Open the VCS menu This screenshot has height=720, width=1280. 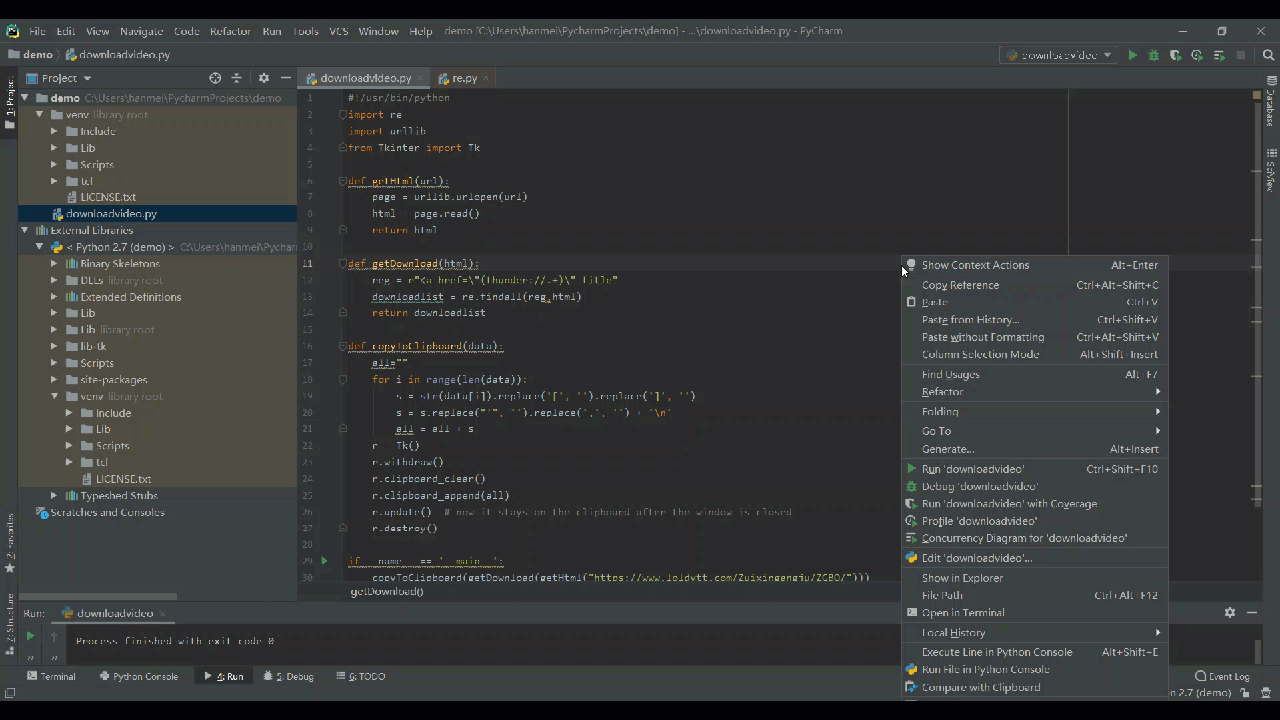click(x=339, y=31)
